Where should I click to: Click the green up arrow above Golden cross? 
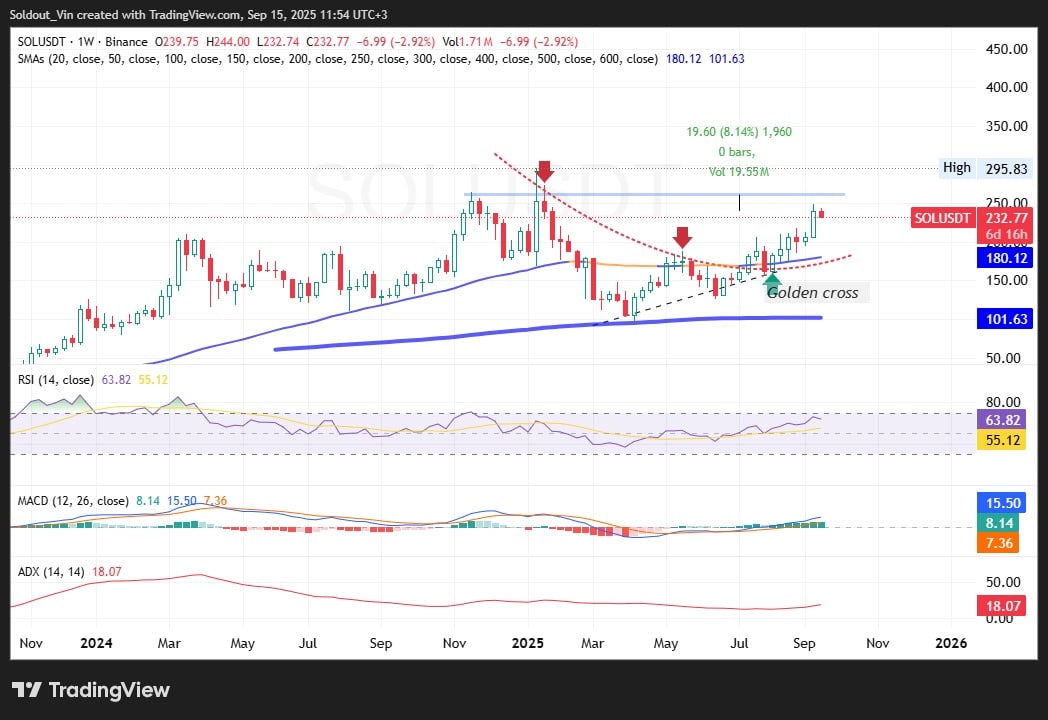[x=772, y=280]
